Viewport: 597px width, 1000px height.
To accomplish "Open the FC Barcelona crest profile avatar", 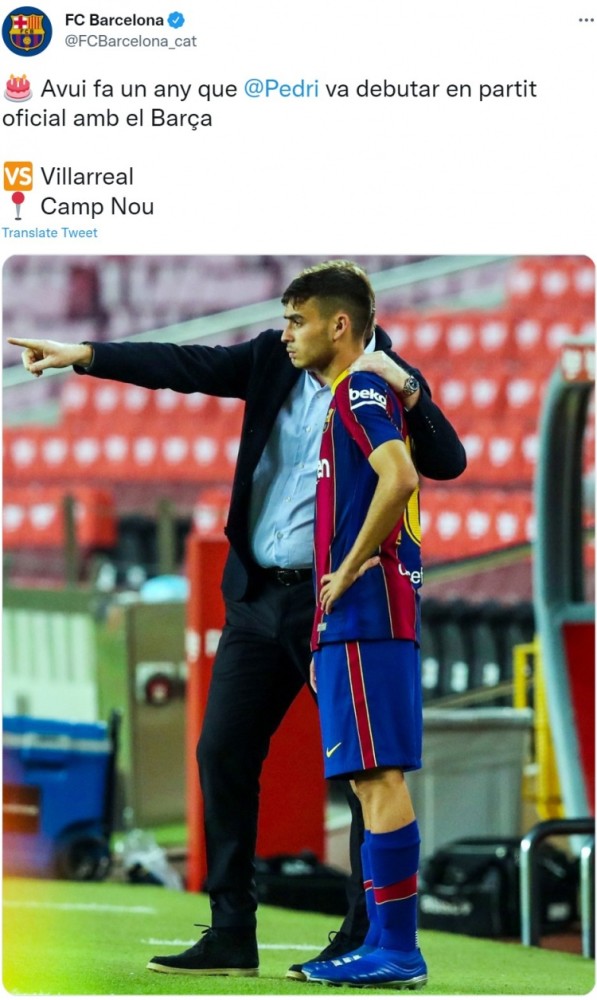I will pyautogui.click(x=26, y=31).
